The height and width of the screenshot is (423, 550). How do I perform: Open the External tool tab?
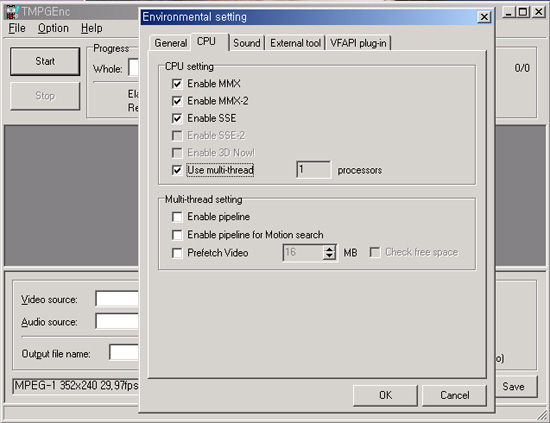(x=295, y=43)
